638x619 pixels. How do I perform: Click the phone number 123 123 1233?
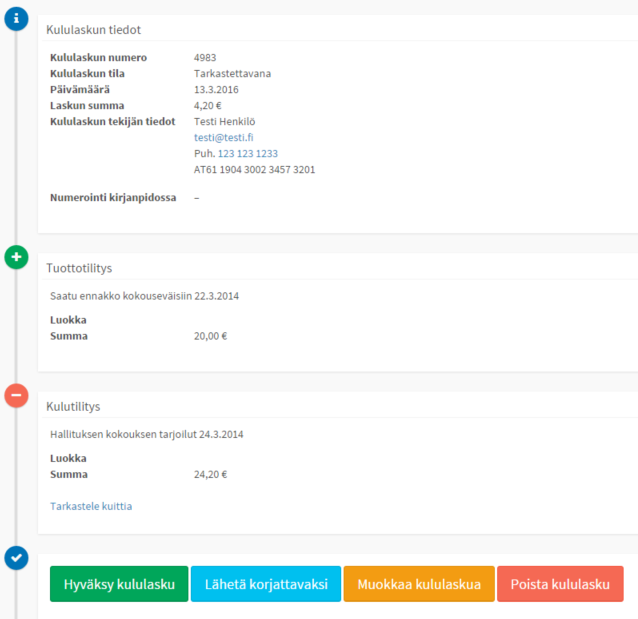click(x=247, y=154)
